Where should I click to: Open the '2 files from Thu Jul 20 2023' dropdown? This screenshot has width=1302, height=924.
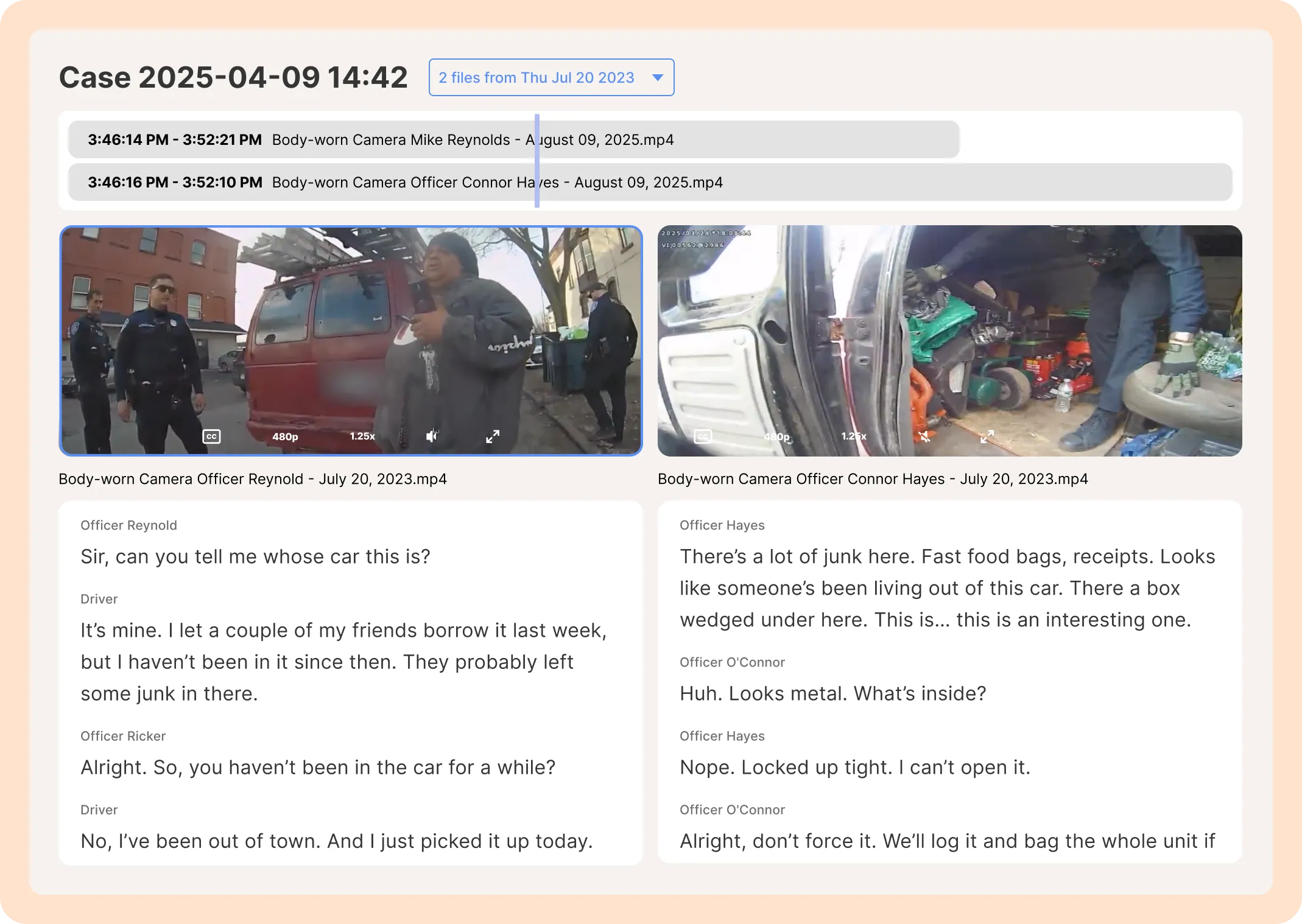pos(551,77)
